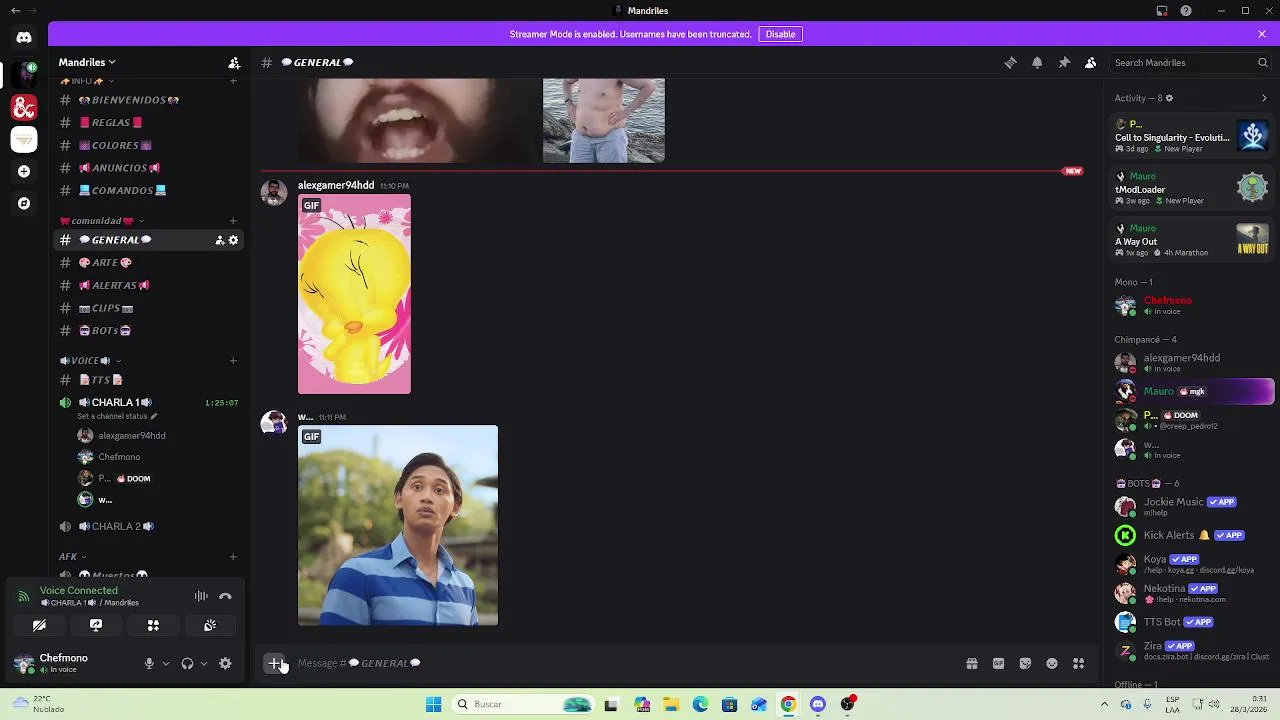Collapse the AFK category
The image size is (1280, 720).
pyautogui.click(x=72, y=557)
